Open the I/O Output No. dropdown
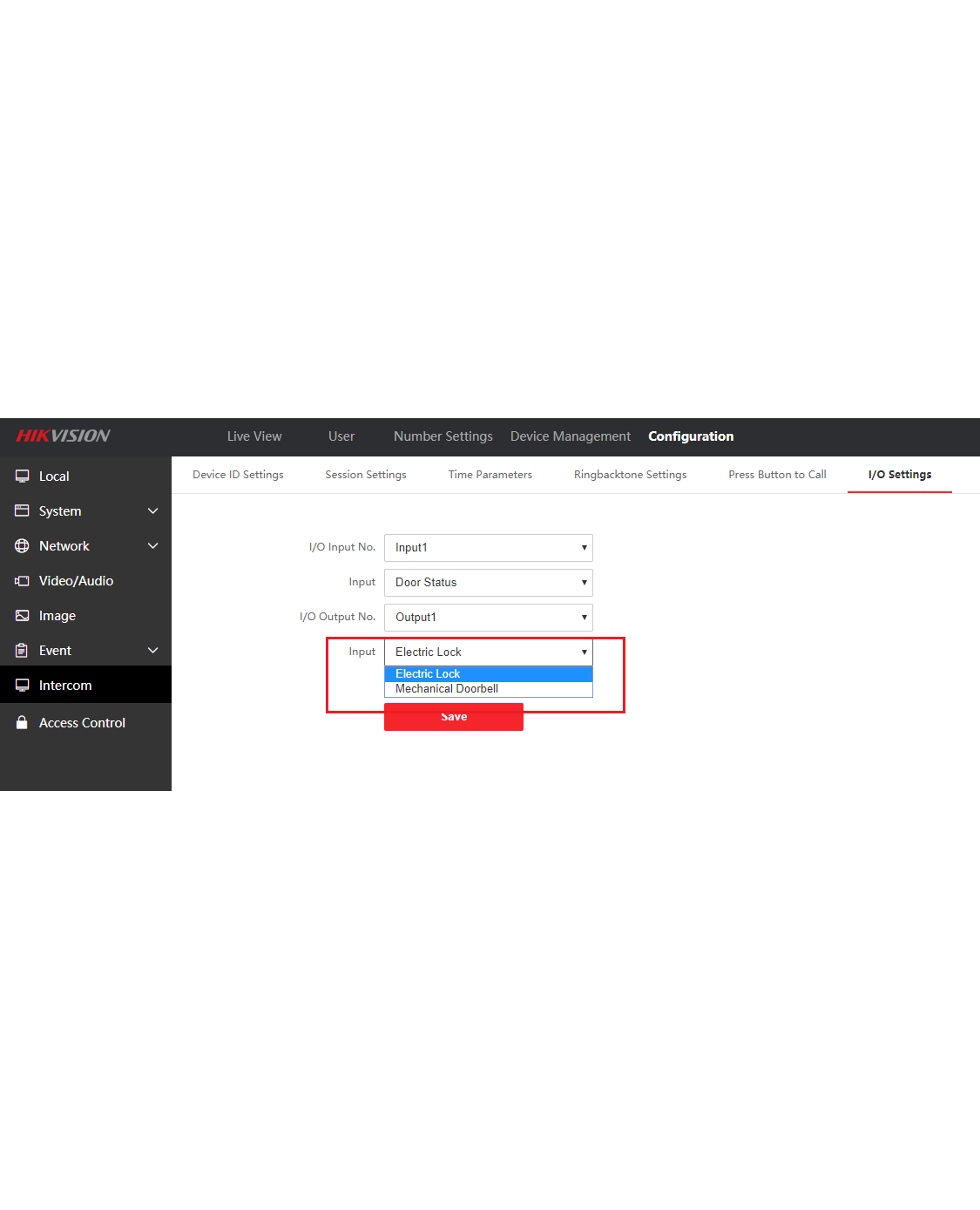 click(488, 618)
